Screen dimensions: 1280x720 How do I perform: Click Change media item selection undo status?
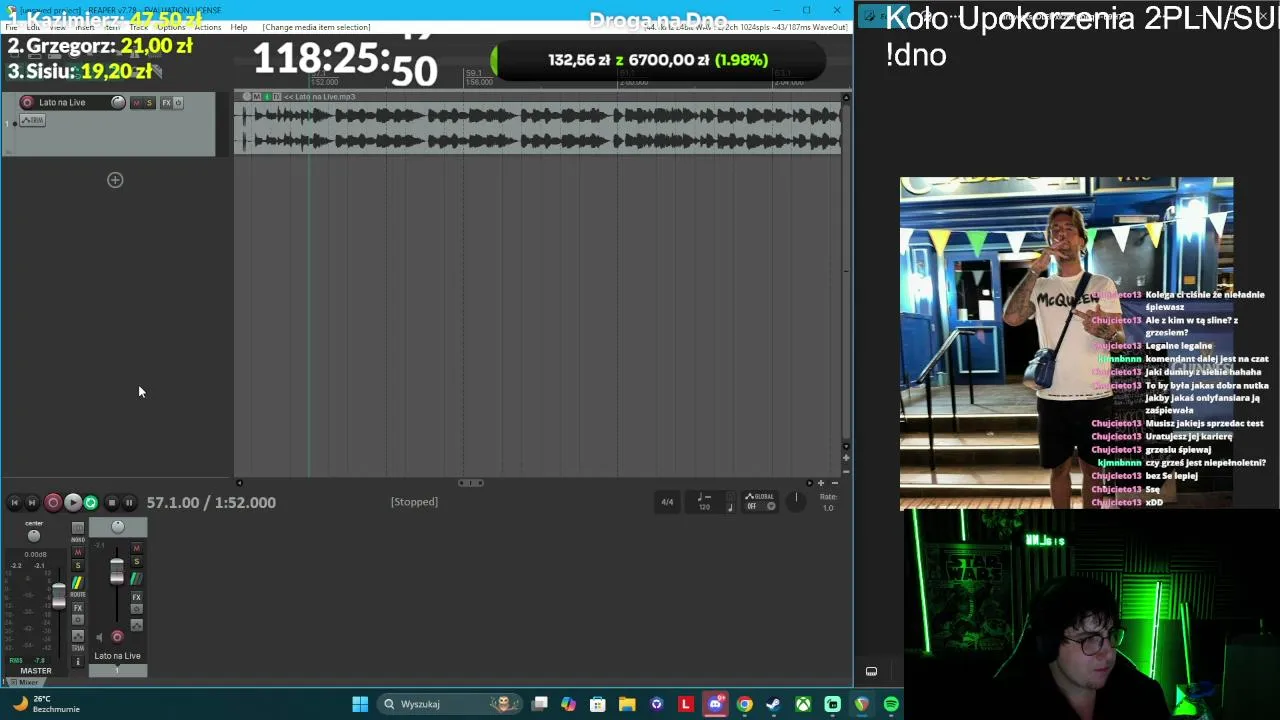(316, 27)
